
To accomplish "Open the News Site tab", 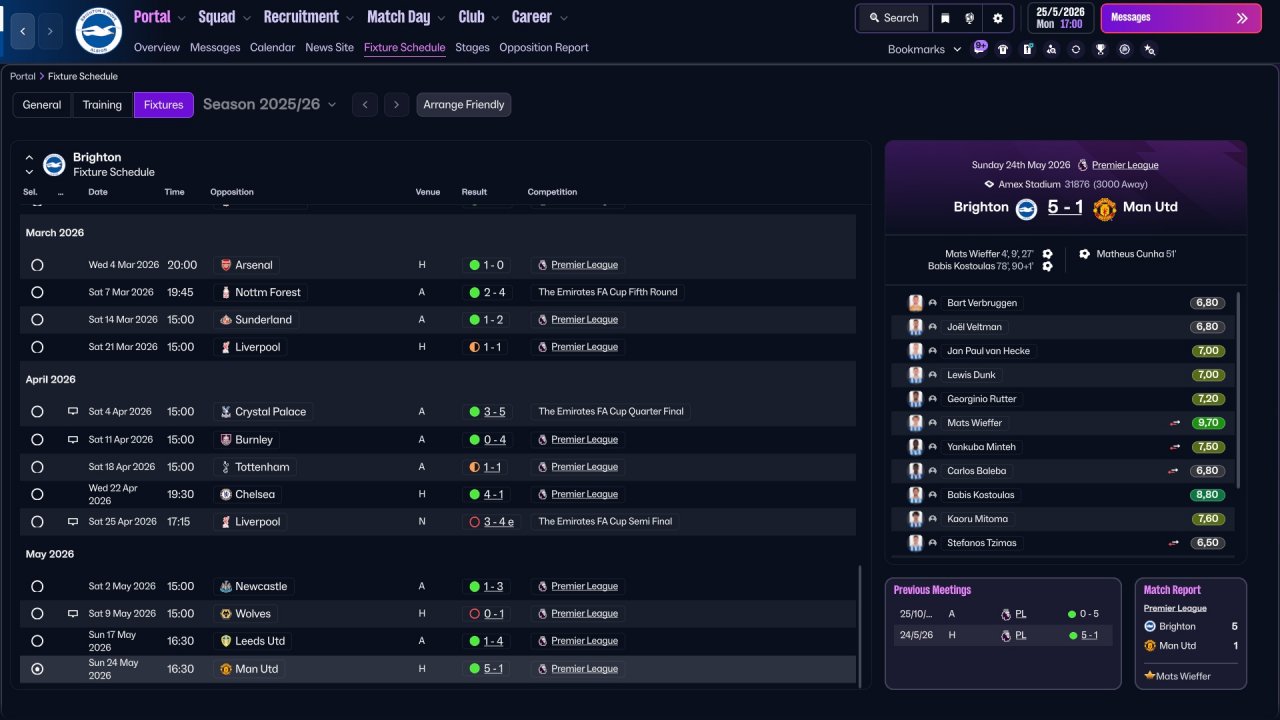I will (329, 47).
